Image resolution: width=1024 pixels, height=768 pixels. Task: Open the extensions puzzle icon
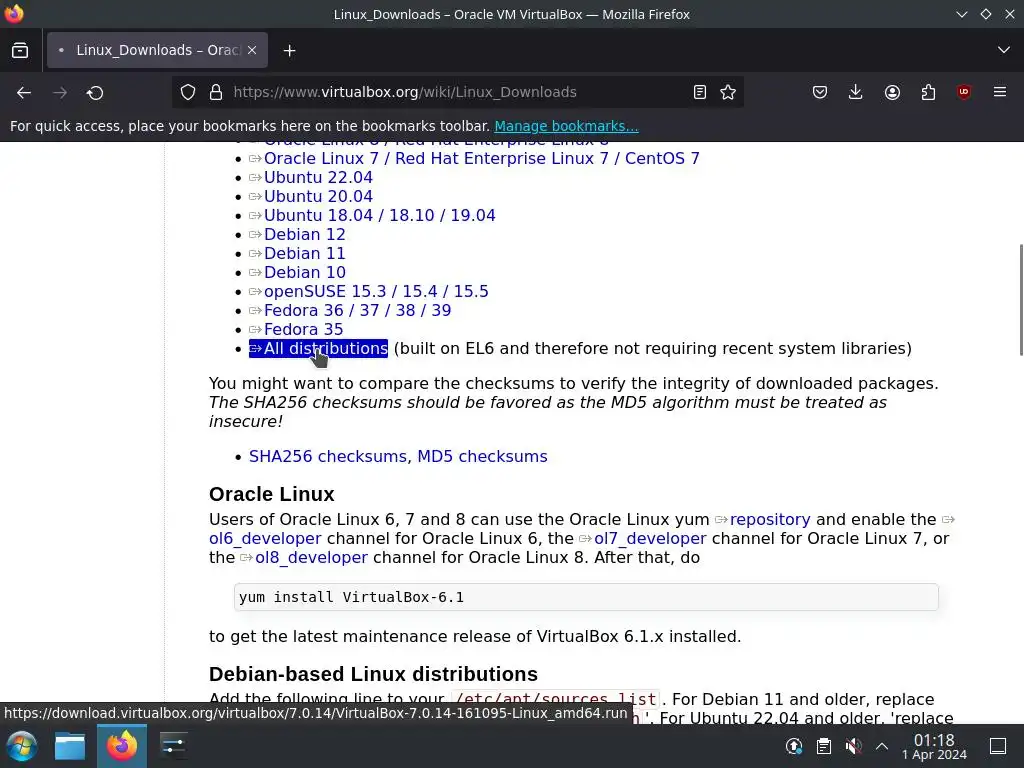click(928, 92)
